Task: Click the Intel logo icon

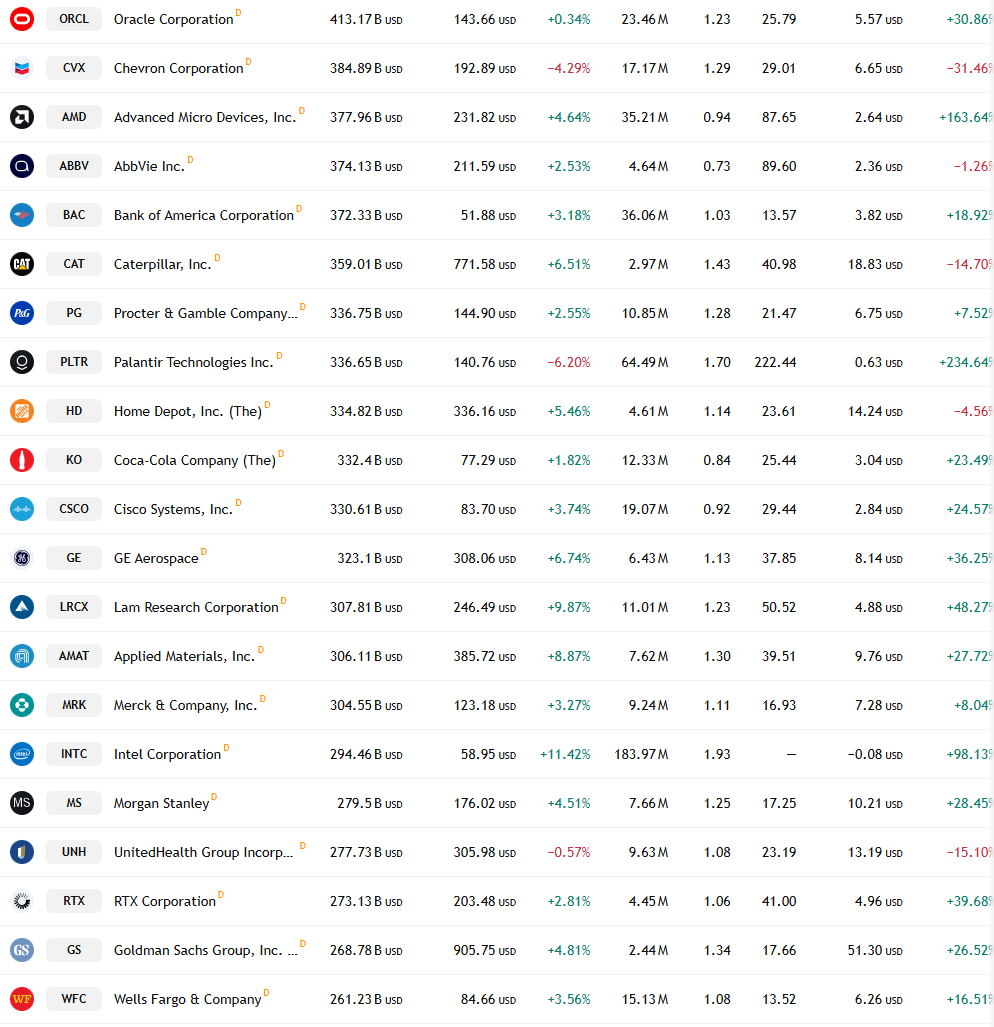Action: [22, 754]
